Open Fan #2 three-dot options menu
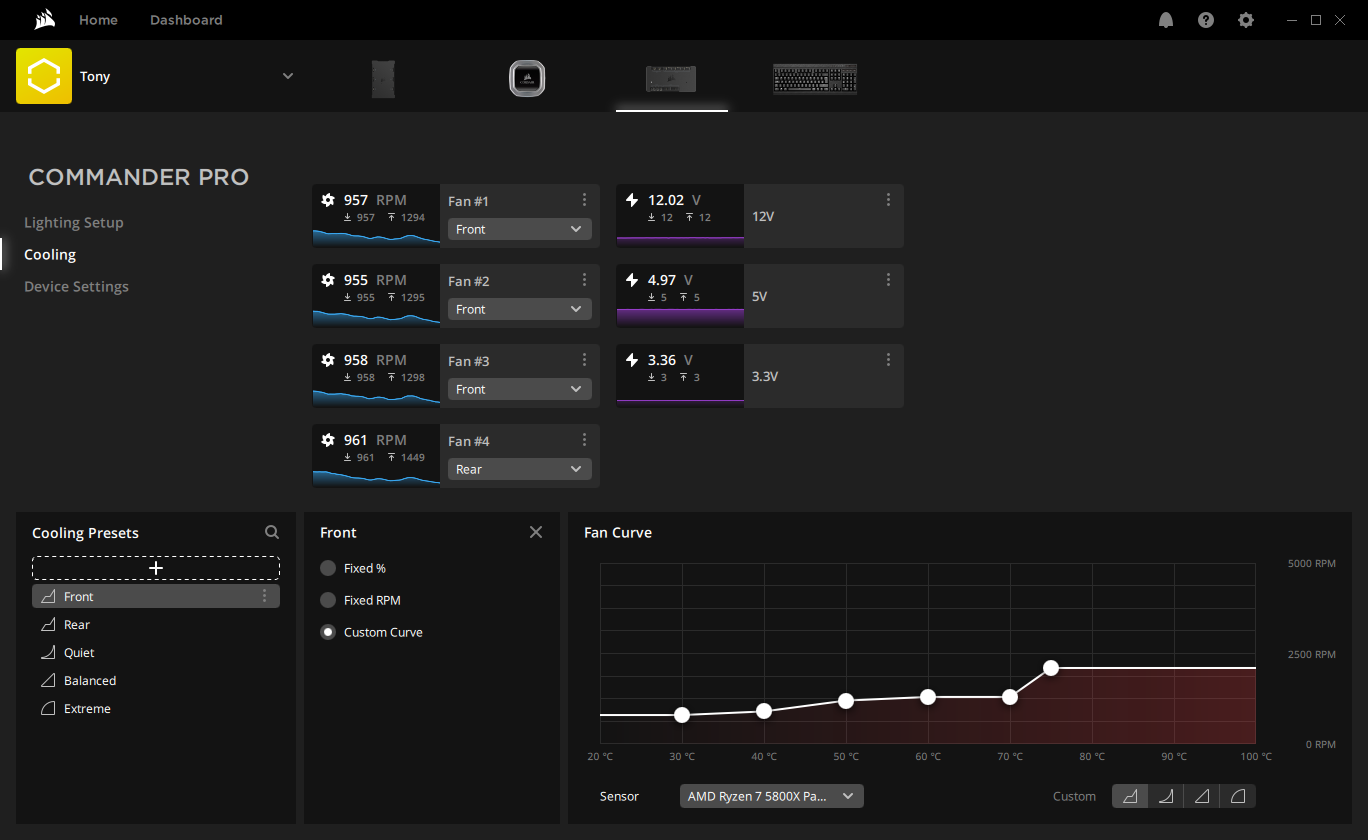1368x840 pixels. coord(585,280)
